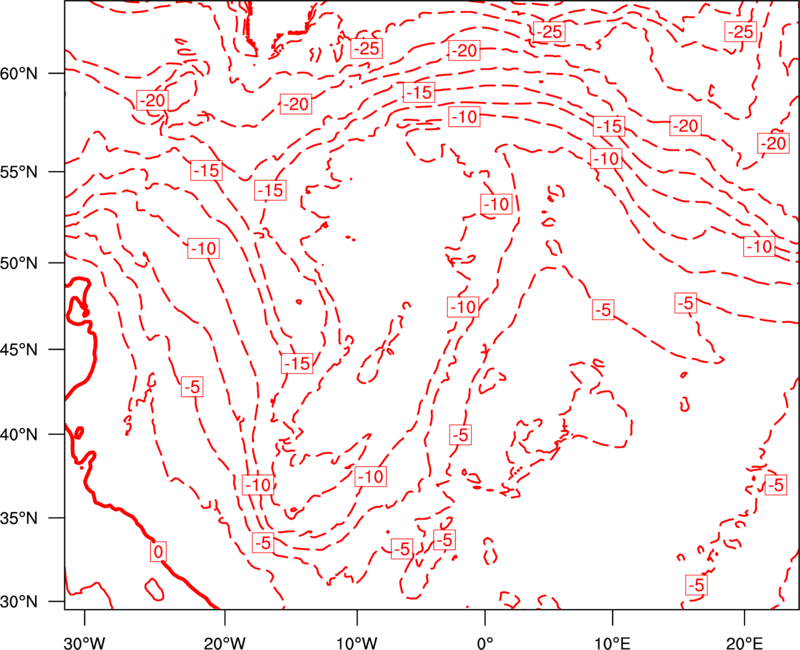
Task: Click the 30°N latitude axis label
Action: coord(19,602)
